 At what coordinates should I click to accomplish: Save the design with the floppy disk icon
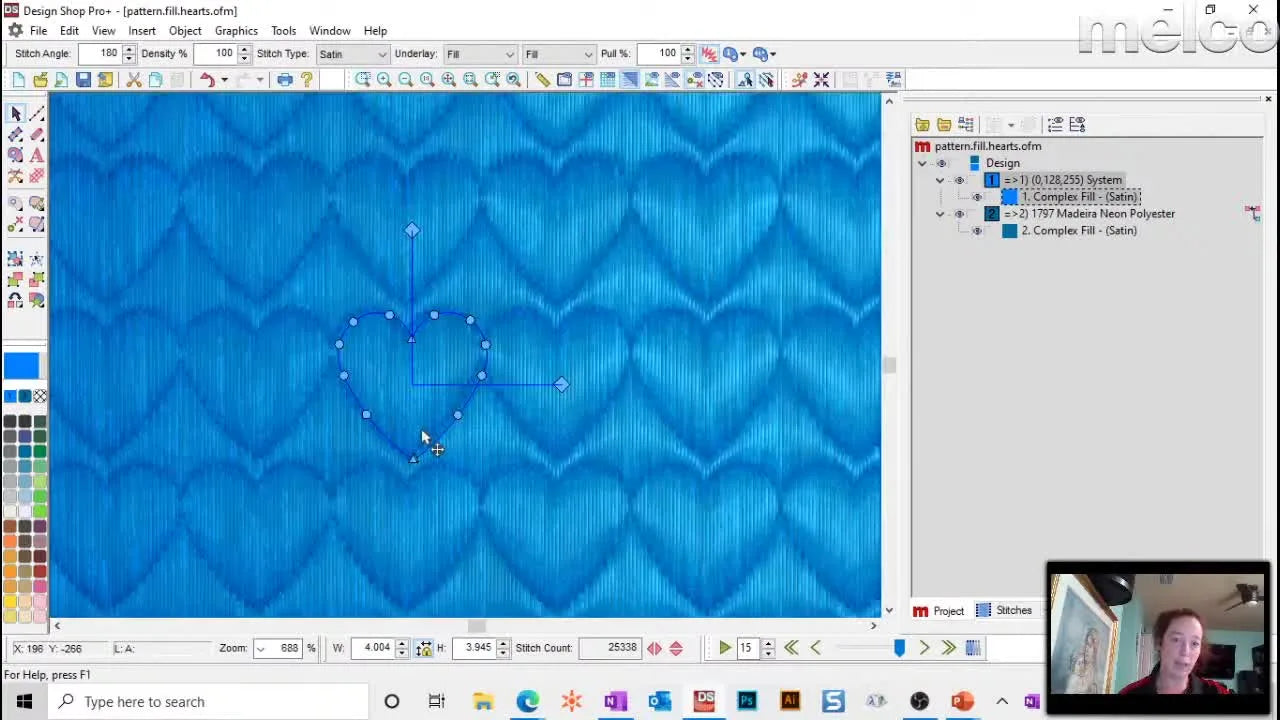(83, 80)
